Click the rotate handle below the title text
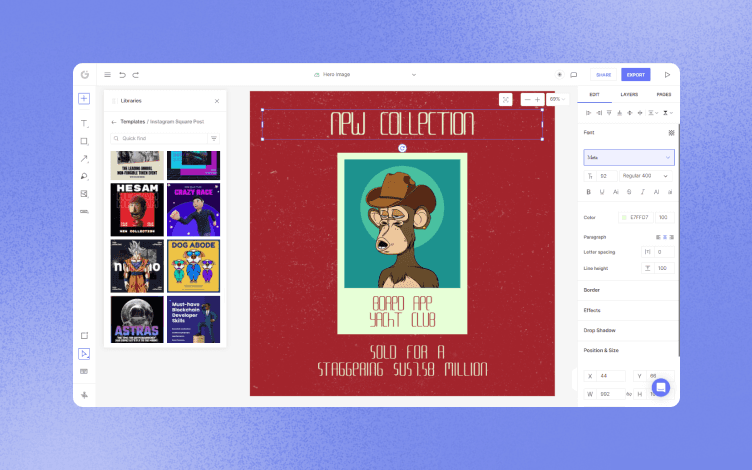Viewport: 752px width, 470px height. click(x=402, y=149)
